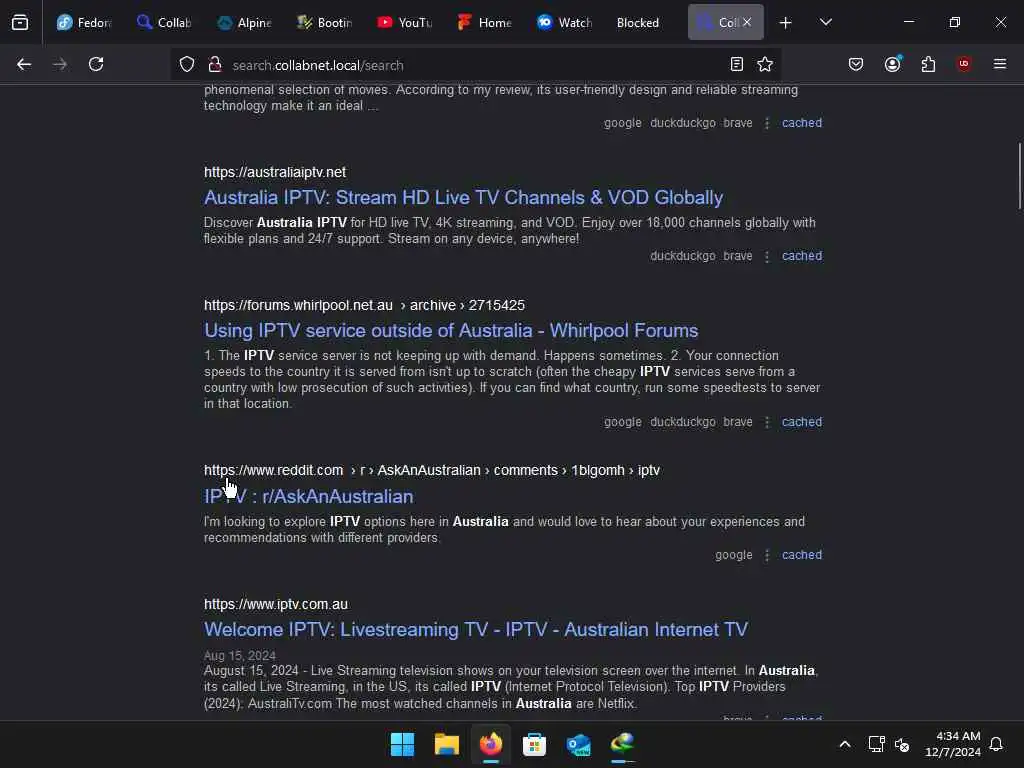Expand more options dots for Whirlpool result

click(x=767, y=422)
